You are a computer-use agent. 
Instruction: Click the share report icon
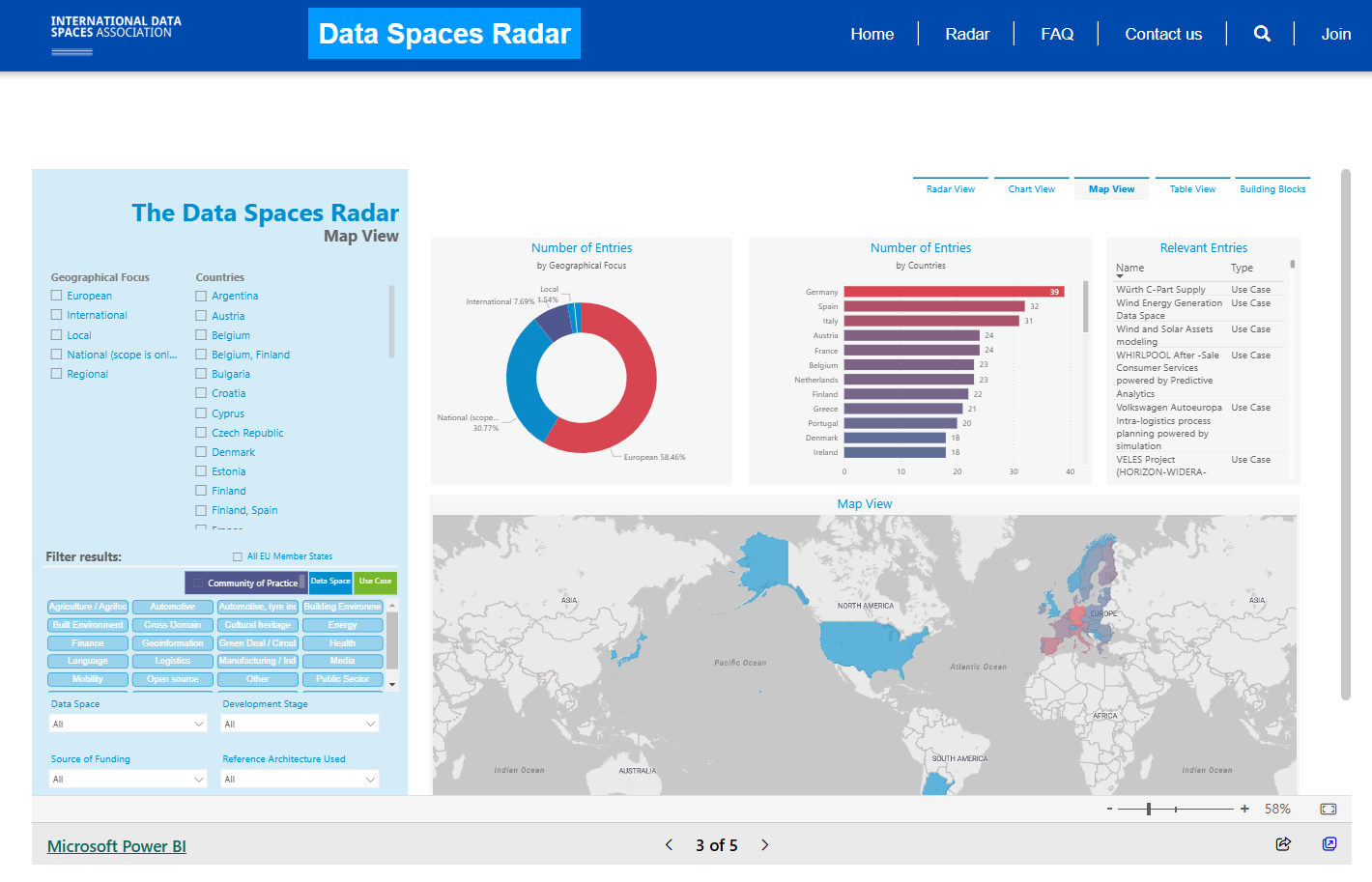pyautogui.click(x=1283, y=844)
